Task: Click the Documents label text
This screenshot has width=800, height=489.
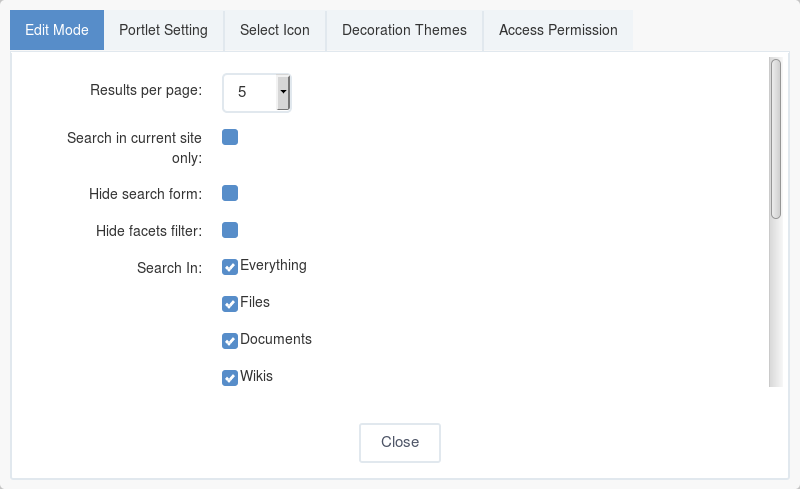Action: coord(276,339)
